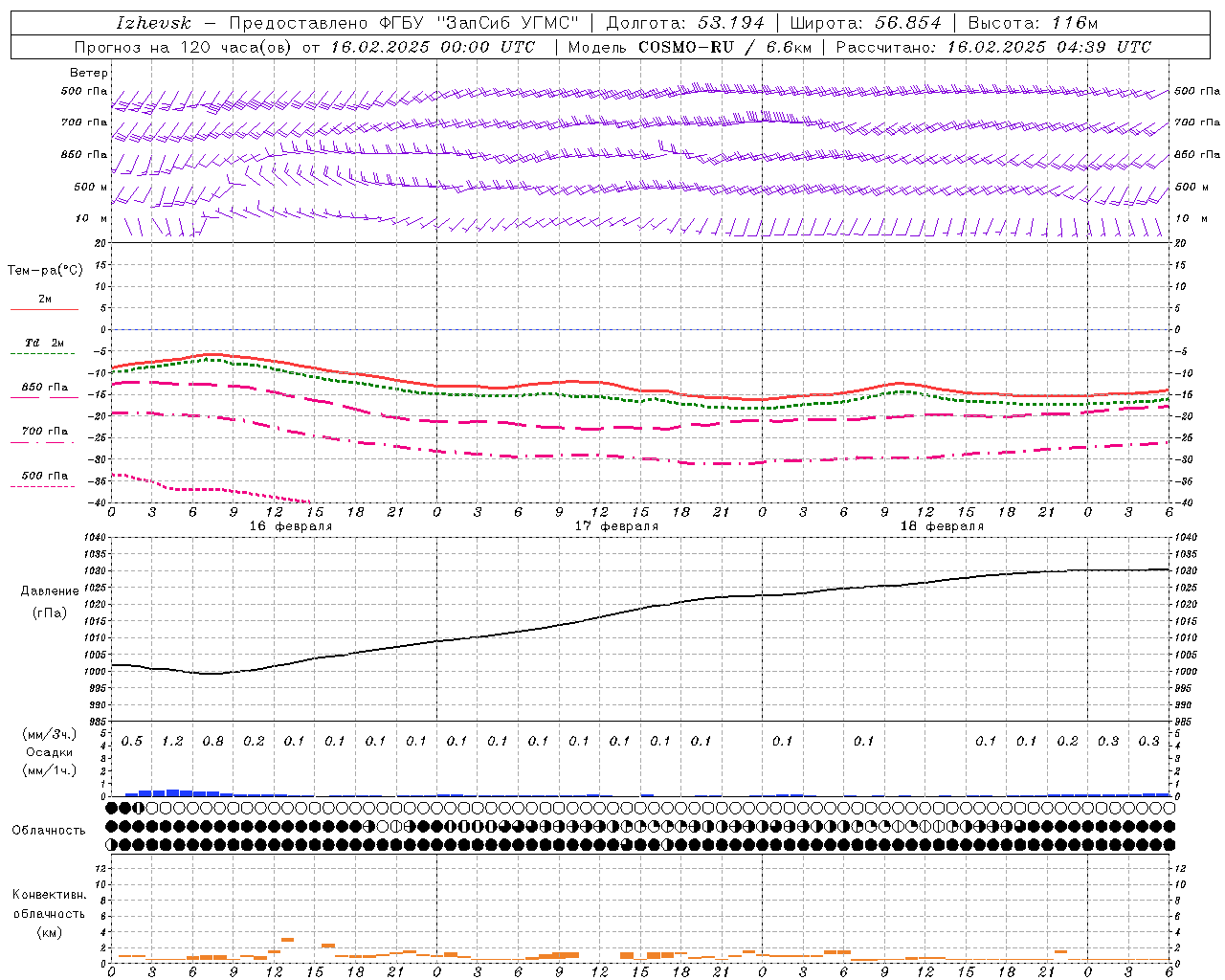Click the Широта: 56.854 value
Image resolution: width=1225 pixels, height=980 pixels.
coord(865,23)
